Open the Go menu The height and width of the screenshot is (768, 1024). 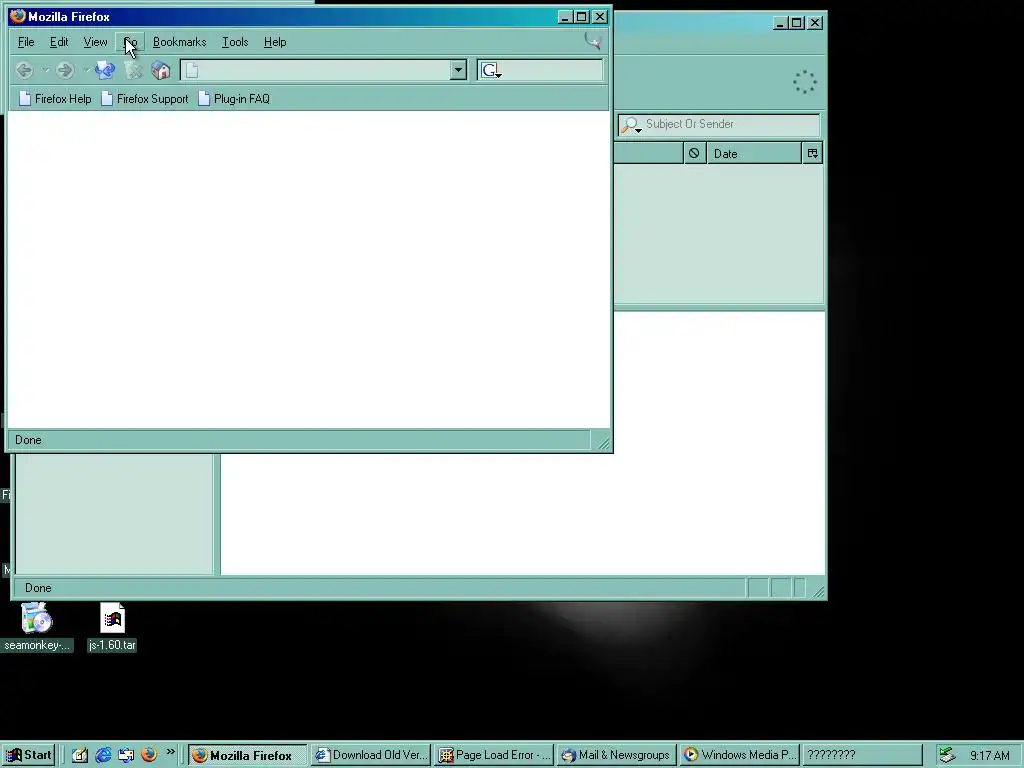(x=130, y=42)
